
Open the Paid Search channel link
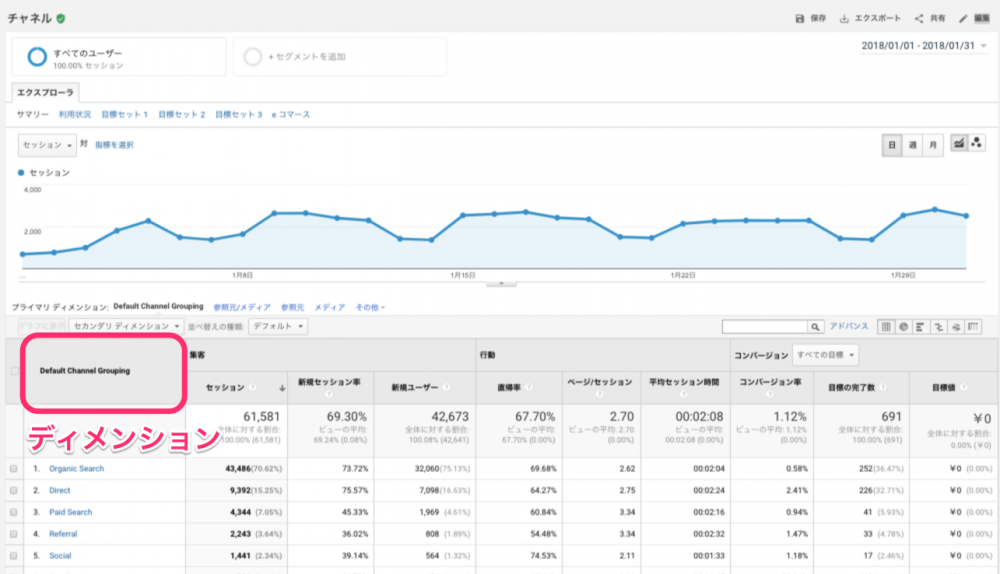point(70,512)
